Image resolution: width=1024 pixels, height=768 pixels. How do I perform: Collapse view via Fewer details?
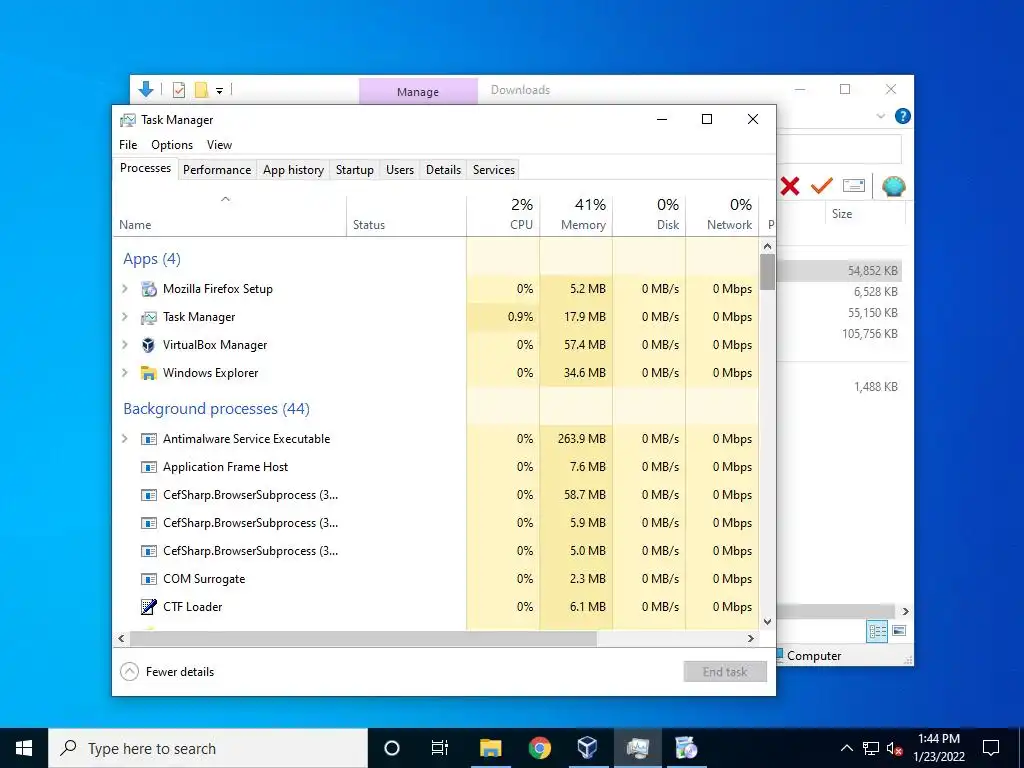tap(168, 671)
